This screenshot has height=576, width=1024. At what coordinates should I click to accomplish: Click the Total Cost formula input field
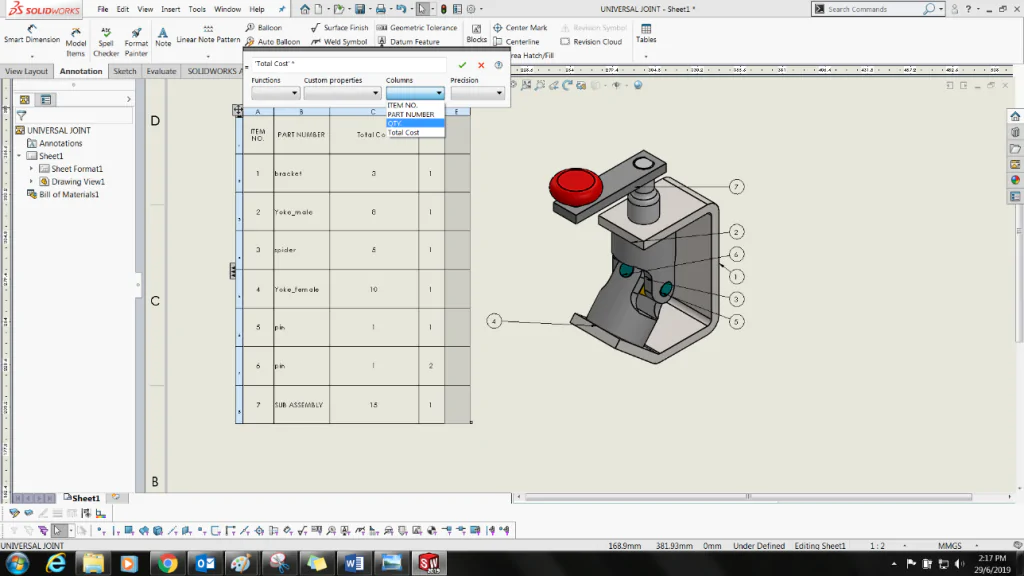click(x=349, y=64)
